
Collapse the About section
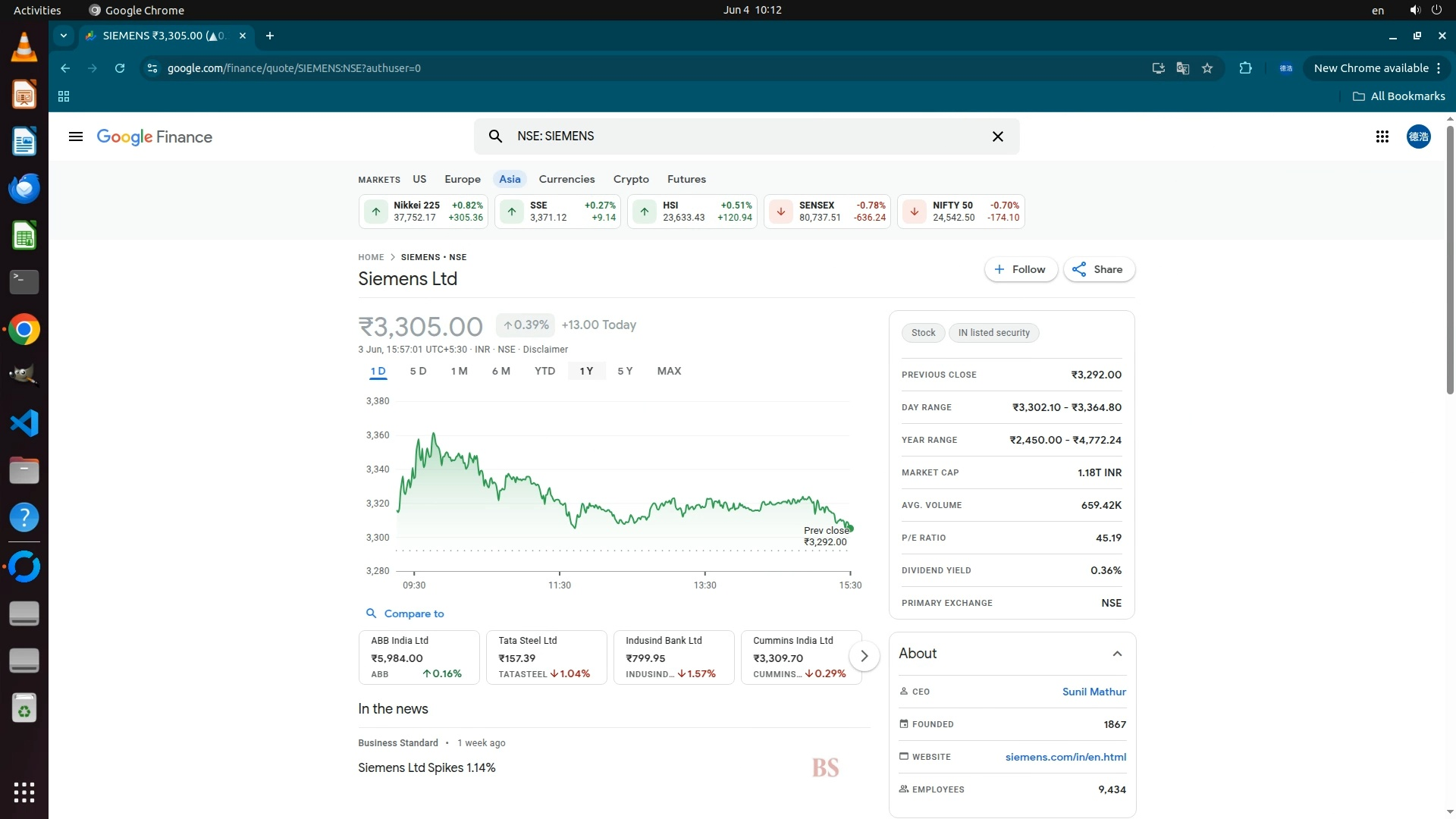point(1116,654)
